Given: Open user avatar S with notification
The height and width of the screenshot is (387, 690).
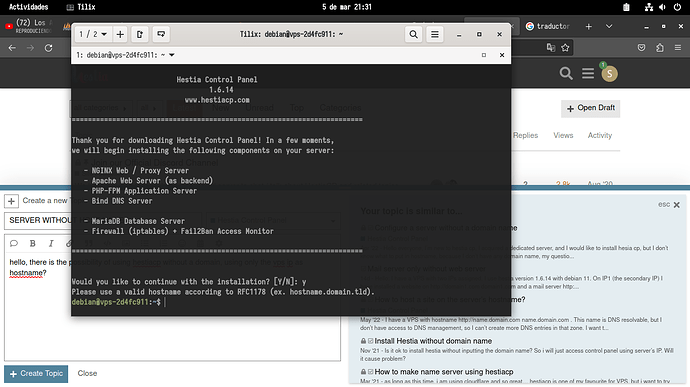Looking at the screenshot, I should coord(609,73).
